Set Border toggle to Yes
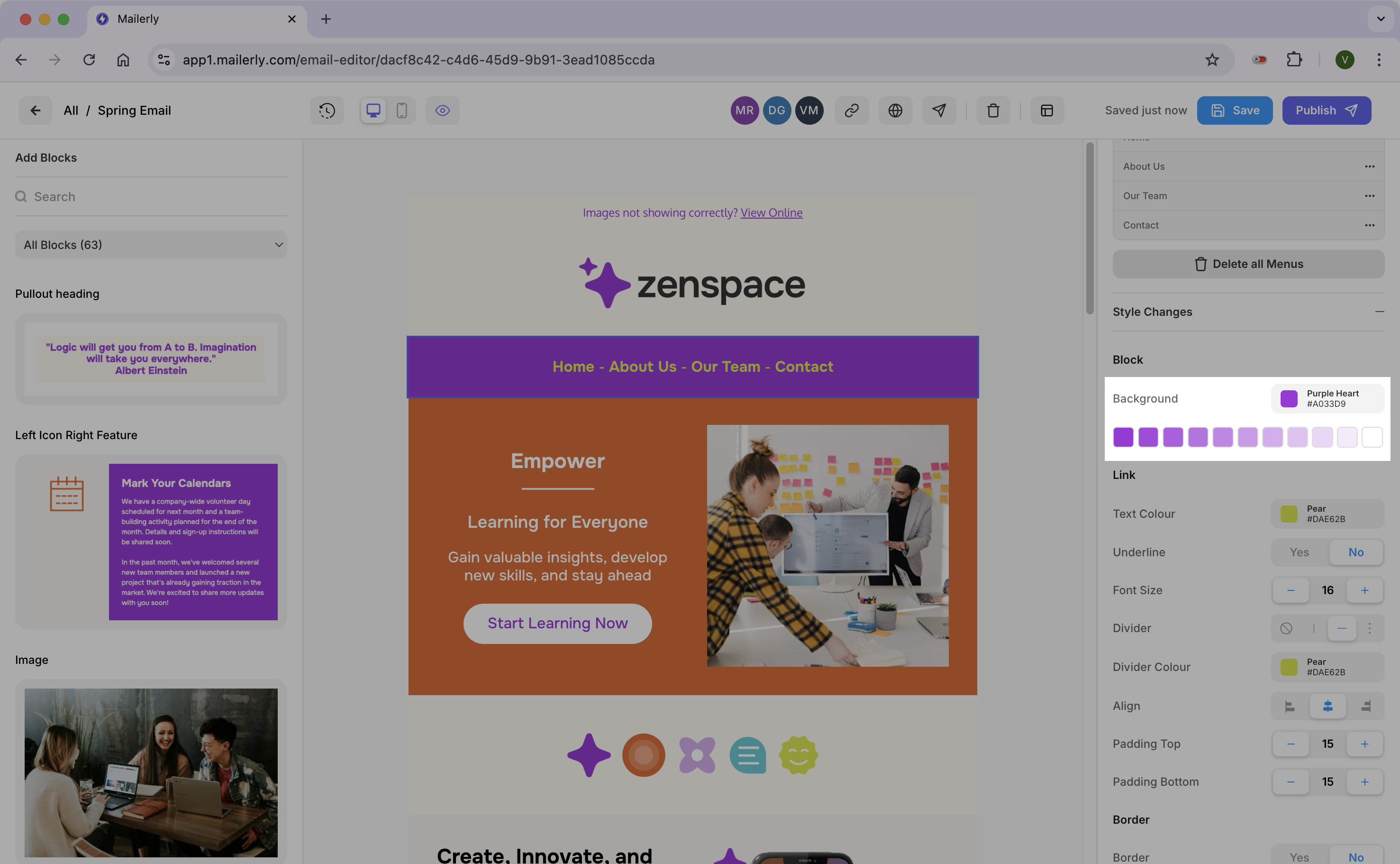1400x864 pixels. point(1299,857)
